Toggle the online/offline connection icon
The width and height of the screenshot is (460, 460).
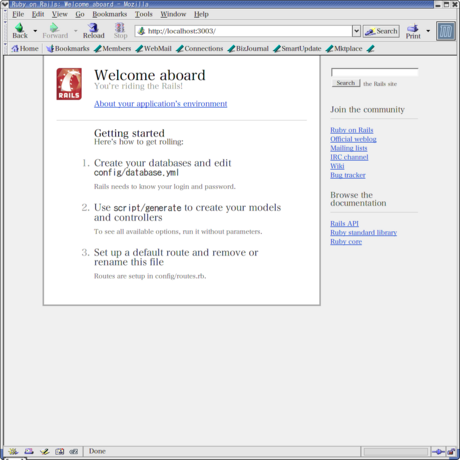[x=438, y=452]
